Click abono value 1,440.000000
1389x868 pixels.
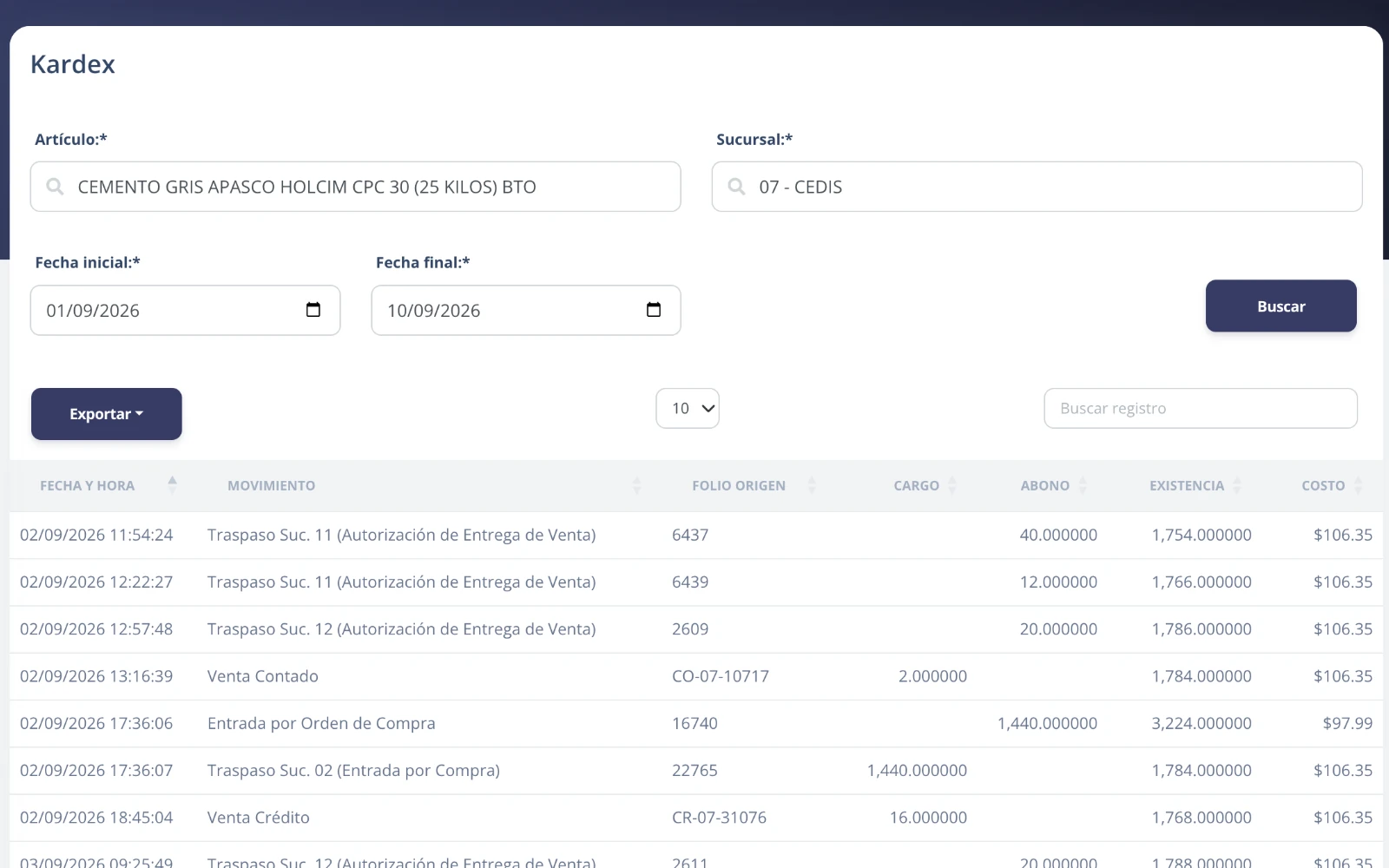point(1047,723)
